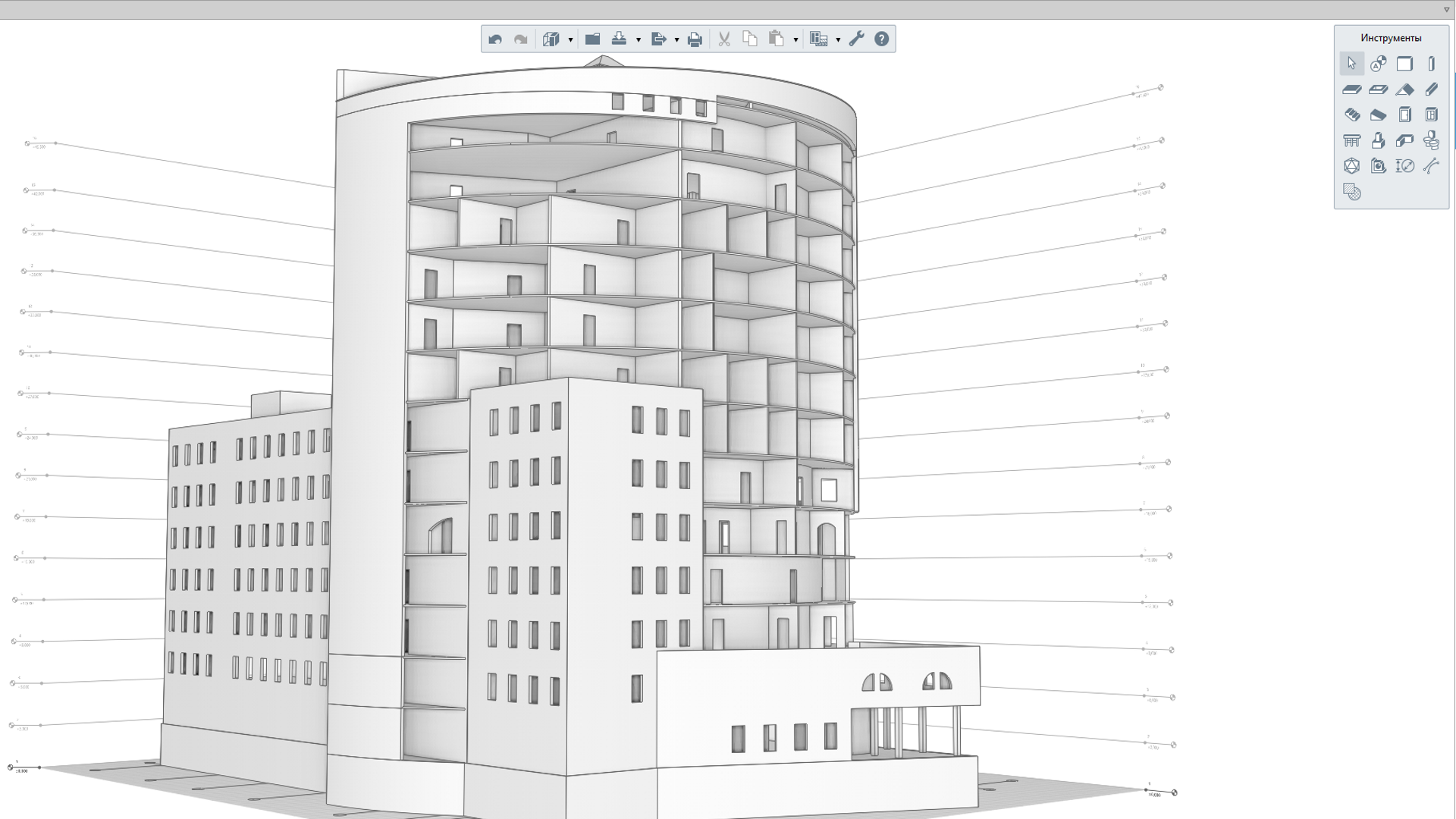Choose the door tool
1456x819 pixels.
coord(1404,115)
